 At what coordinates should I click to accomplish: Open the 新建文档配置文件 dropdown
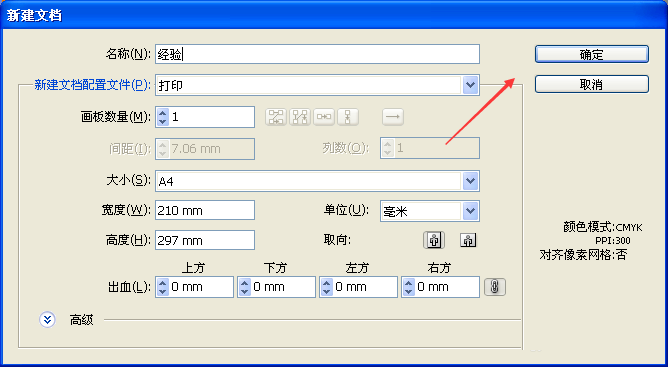[x=317, y=85]
